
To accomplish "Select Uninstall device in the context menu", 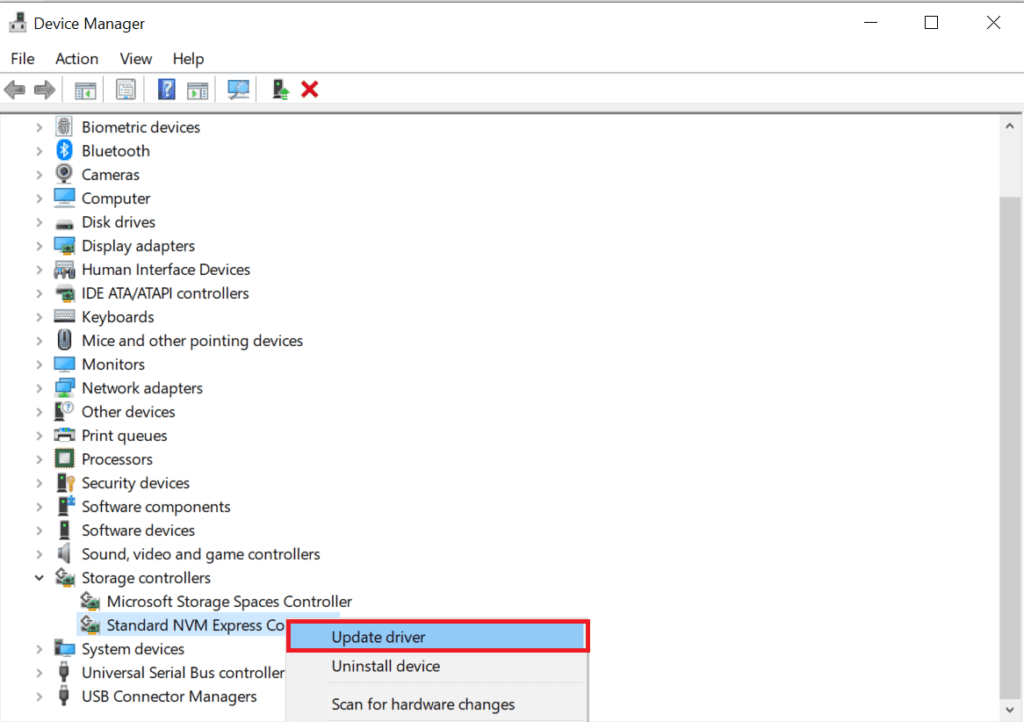I will (386, 666).
